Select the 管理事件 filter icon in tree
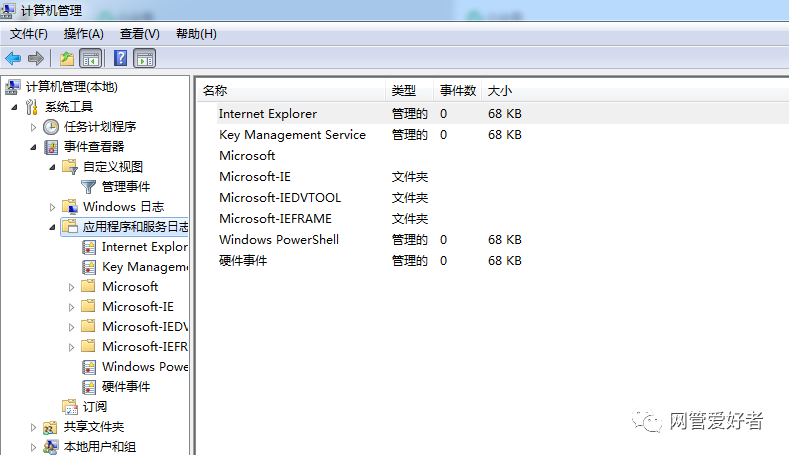The height and width of the screenshot is (455, 789). [89, 187]
